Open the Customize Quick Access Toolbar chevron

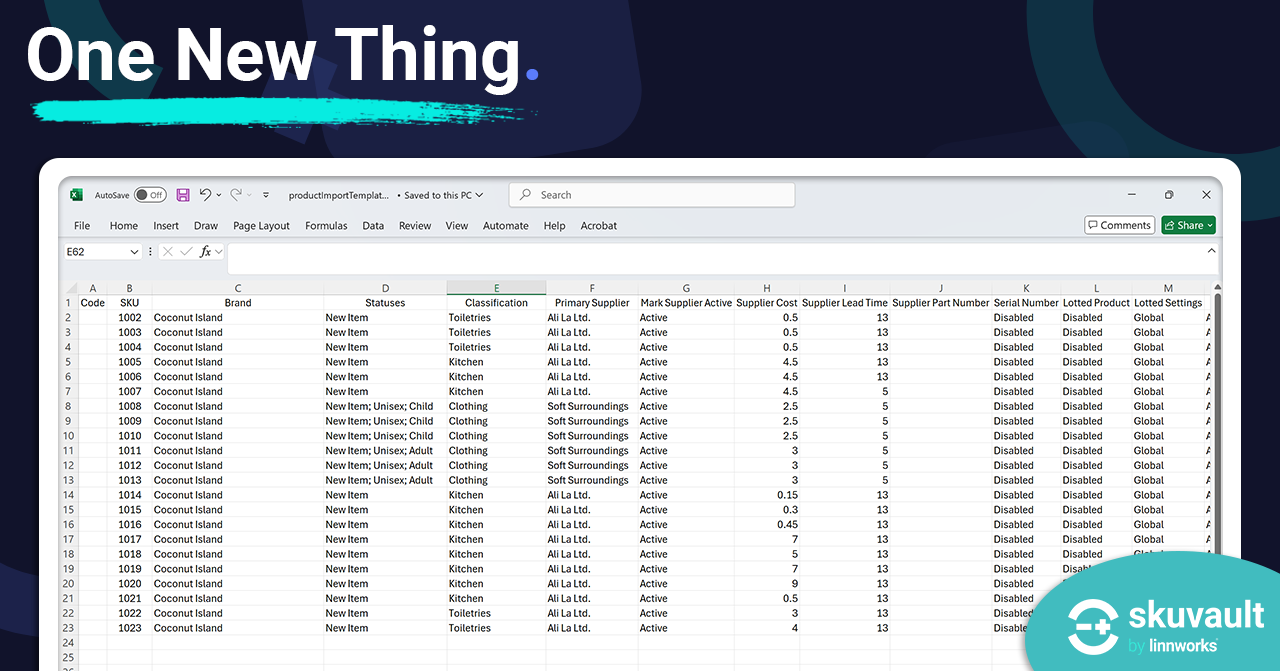coord(265,195)
